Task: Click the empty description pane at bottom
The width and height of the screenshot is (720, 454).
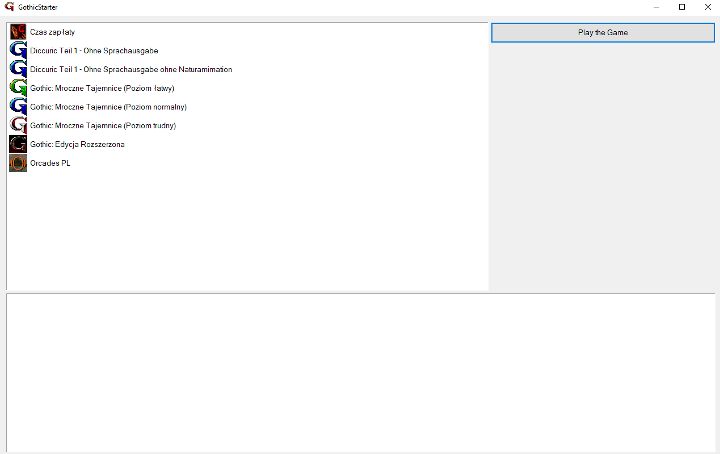Action: click(x=360, y=372)
